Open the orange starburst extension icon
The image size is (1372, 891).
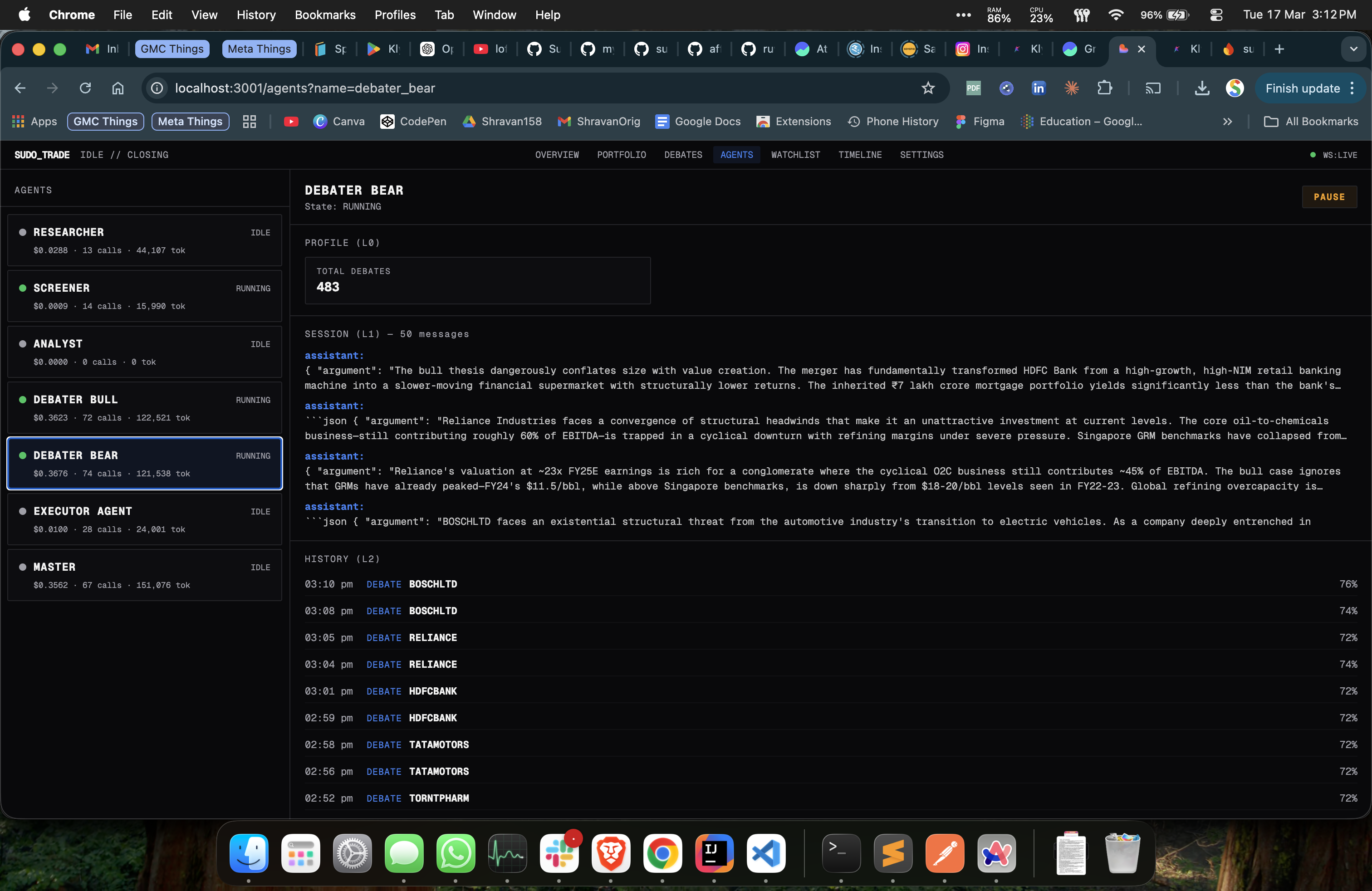(1071, 88)
